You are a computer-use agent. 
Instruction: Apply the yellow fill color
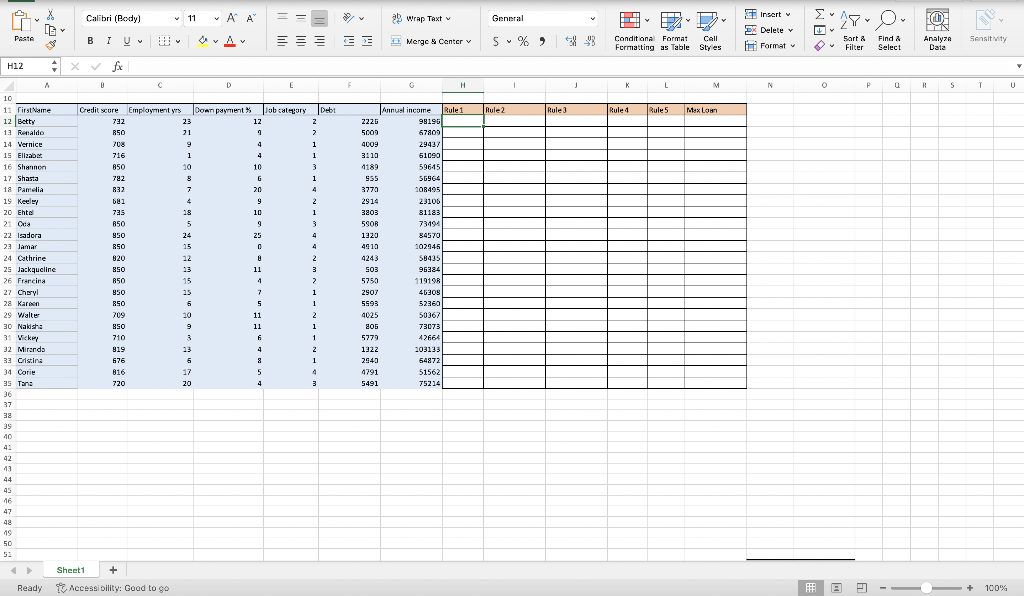203,41
